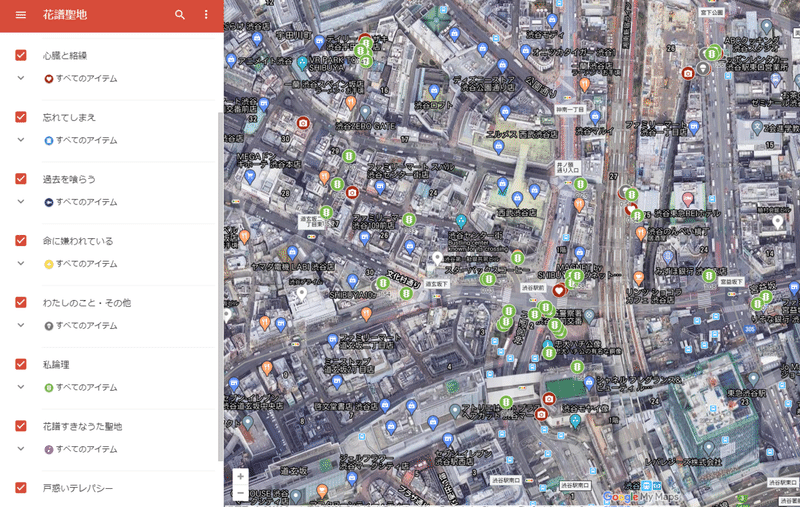Image resolution: width=800 pixels, height=507 pixels.
Task: Open すべてのアイテム under 私論理
Action: pyautogui.click(x=86, y=387)
